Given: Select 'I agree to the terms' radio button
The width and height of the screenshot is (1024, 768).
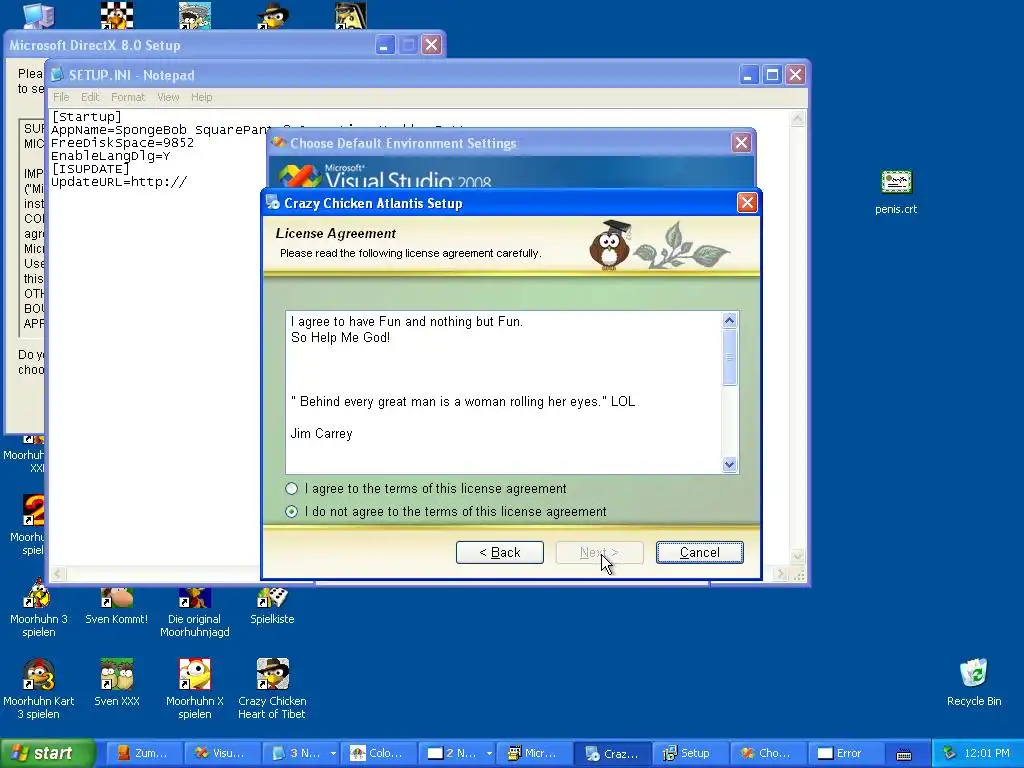Looking at the screenshot, I should [x=291, y=488].
